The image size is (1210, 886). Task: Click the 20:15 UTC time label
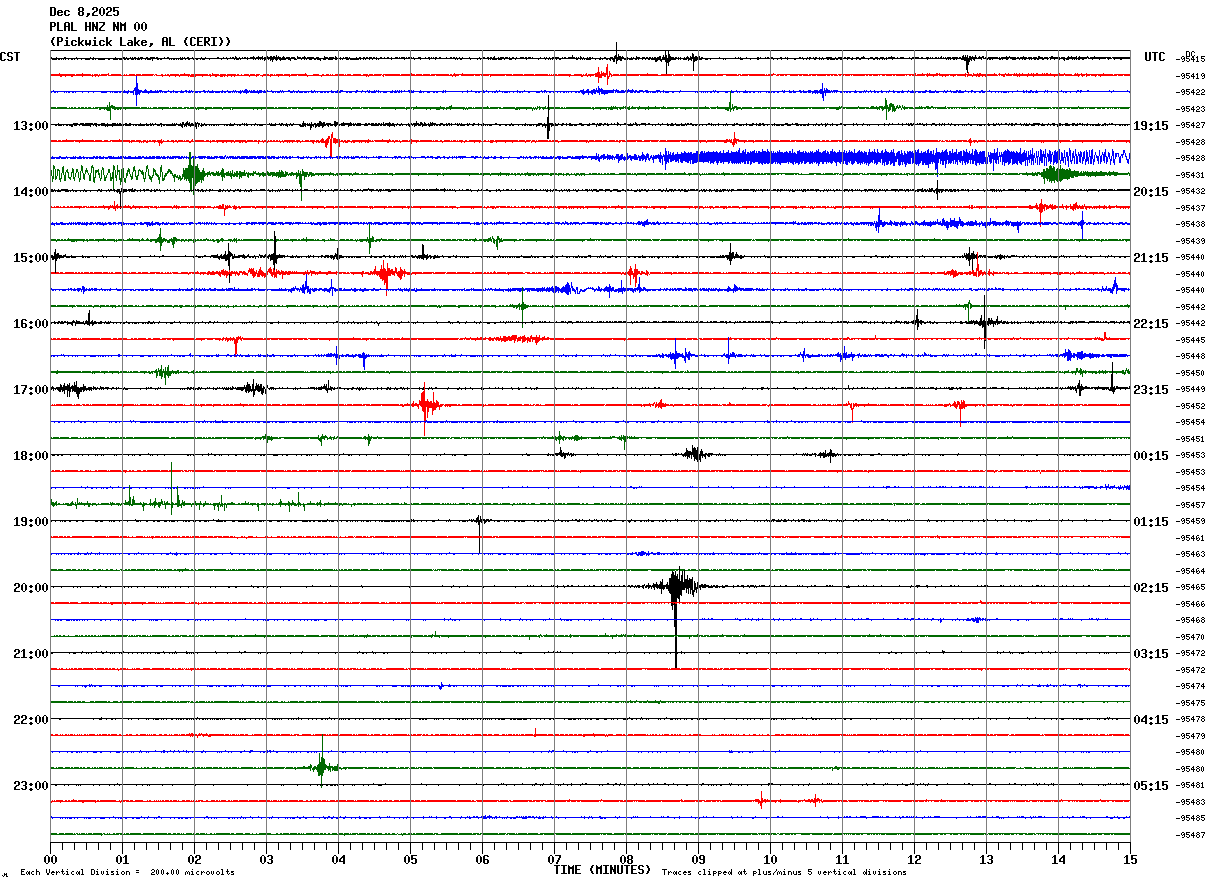tap(1151, 191)
